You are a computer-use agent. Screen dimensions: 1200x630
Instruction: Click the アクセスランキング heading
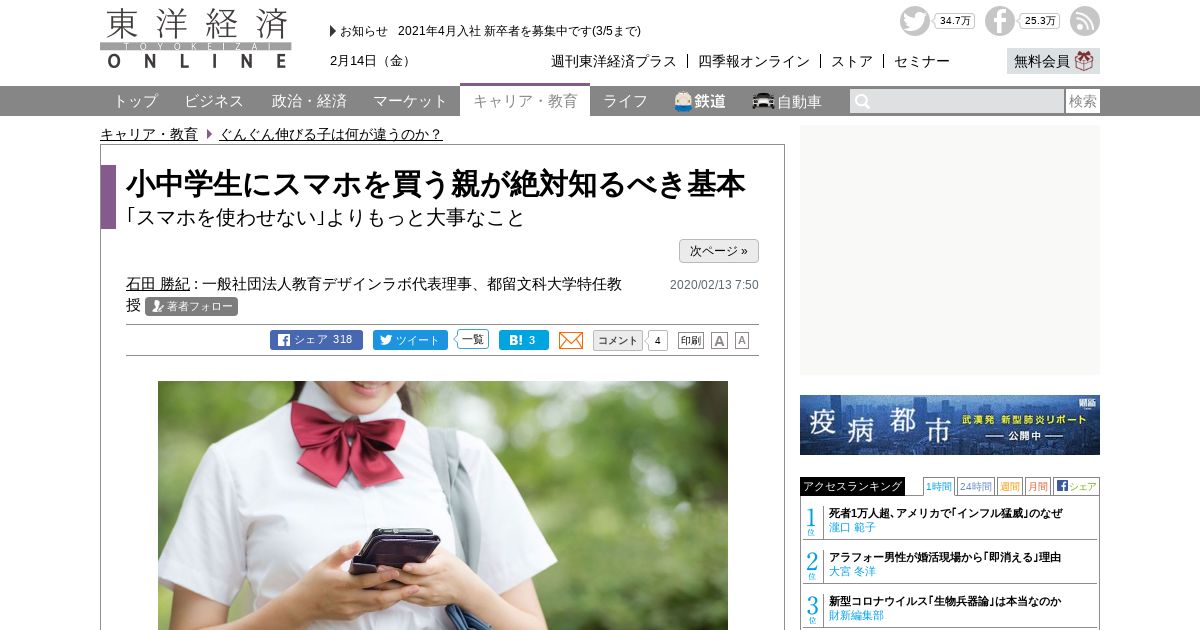(852, 486)
